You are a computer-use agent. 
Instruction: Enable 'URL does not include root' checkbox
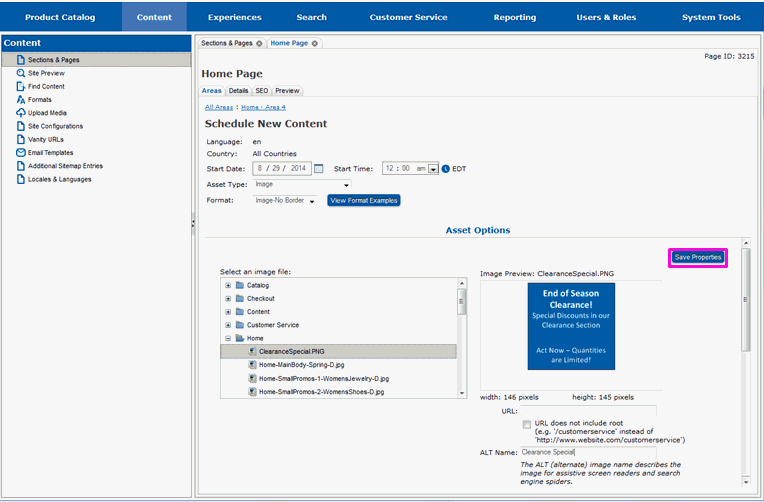pyautogui.click(x=527, y=425)
